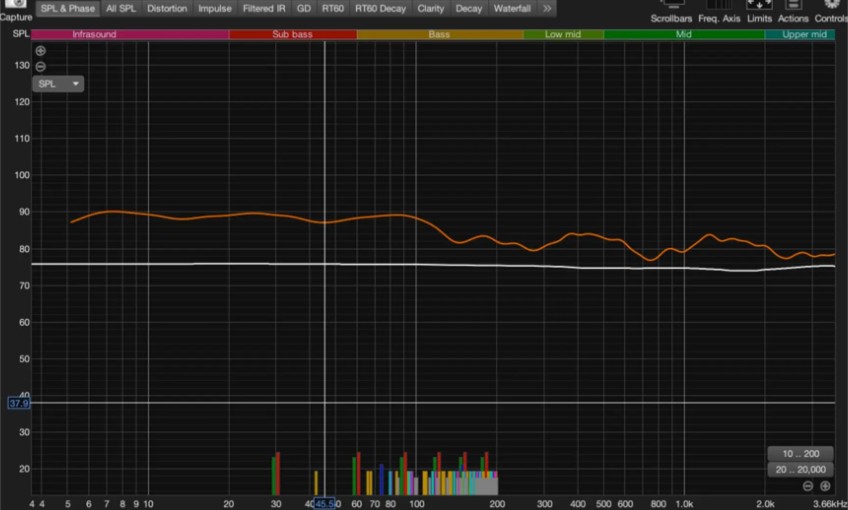Switch to the All SPL tab
848x510 pixels.
pos(121,9)
